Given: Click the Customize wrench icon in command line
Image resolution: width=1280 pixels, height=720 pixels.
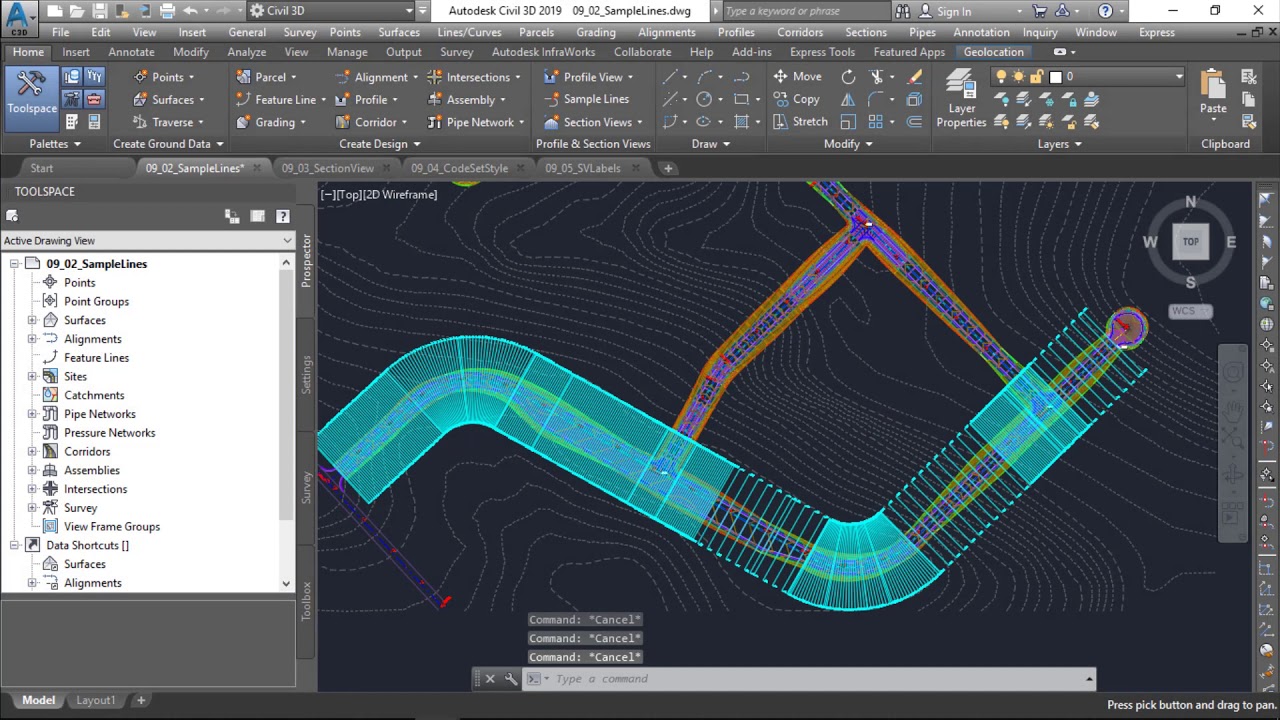Looking at the screenshot, I should click(511, 679).
